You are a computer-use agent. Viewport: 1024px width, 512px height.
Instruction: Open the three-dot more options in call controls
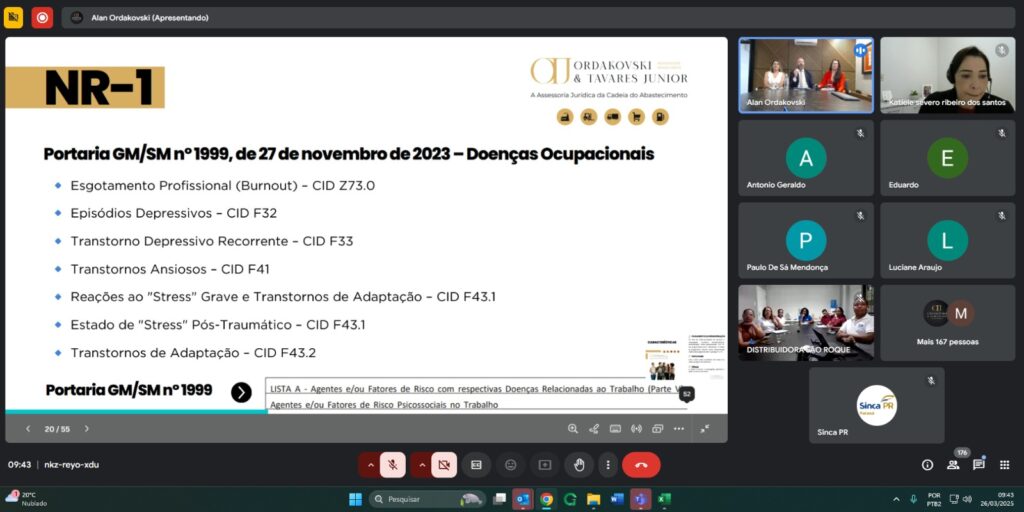coord(607,465)
